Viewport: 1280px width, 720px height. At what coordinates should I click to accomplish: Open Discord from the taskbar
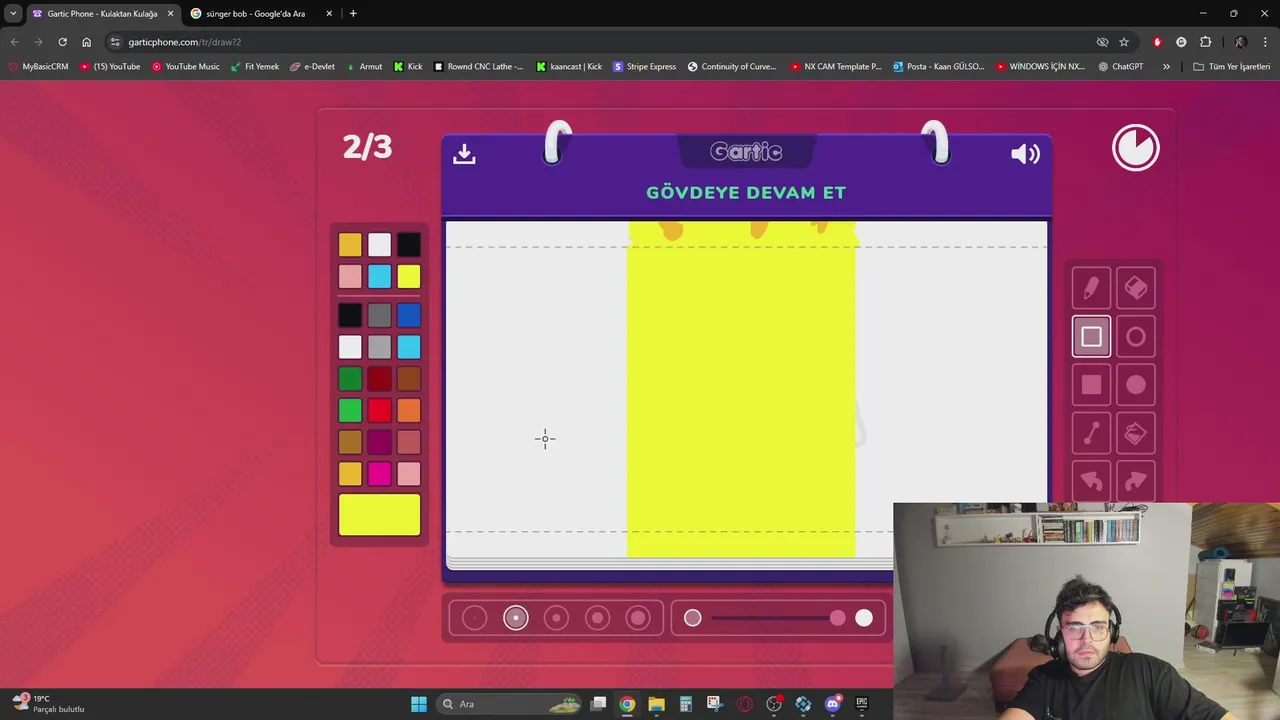[832, 704]
